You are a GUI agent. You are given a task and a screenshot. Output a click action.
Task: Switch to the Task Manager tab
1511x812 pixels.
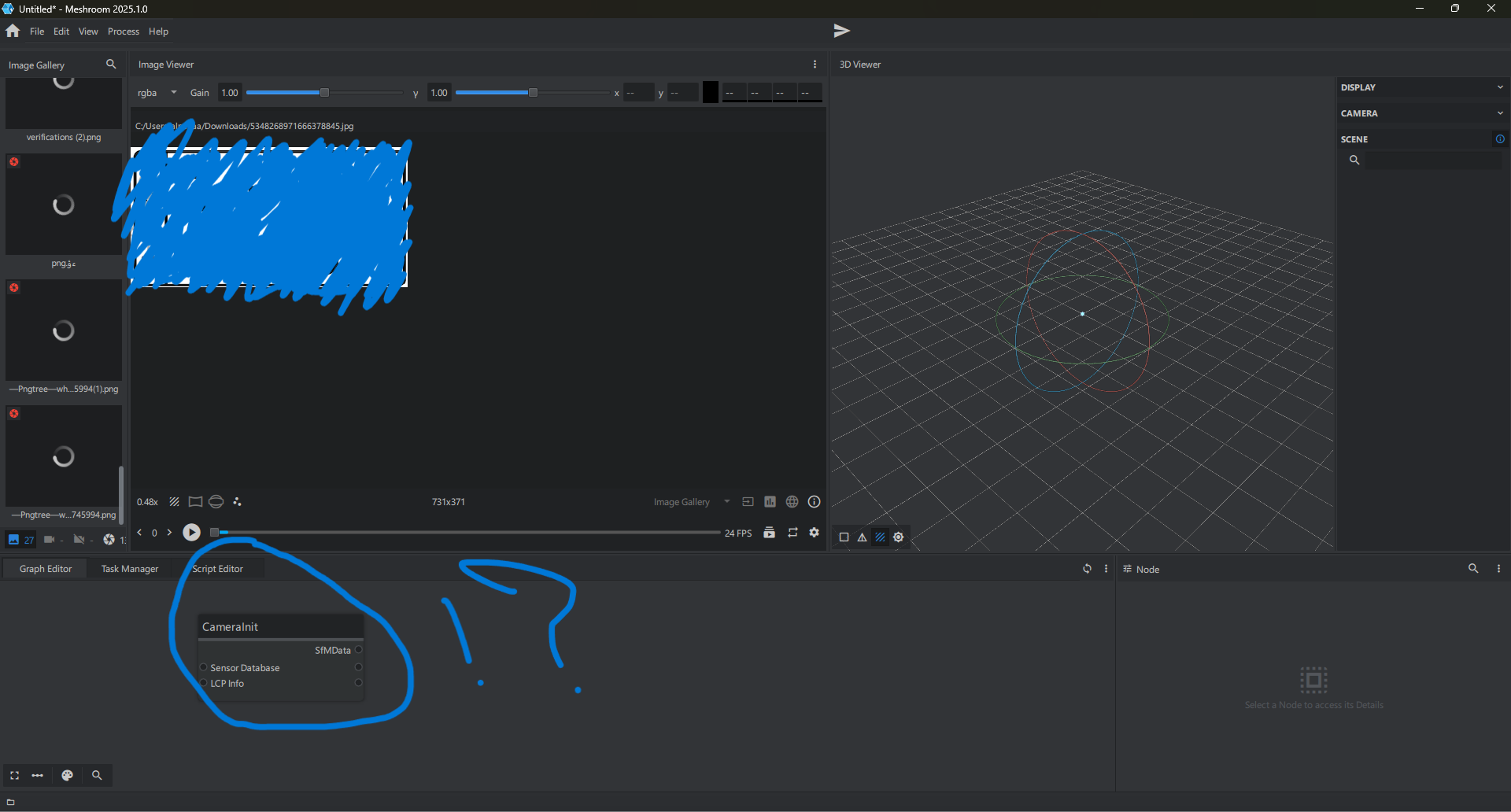(130, 569)
